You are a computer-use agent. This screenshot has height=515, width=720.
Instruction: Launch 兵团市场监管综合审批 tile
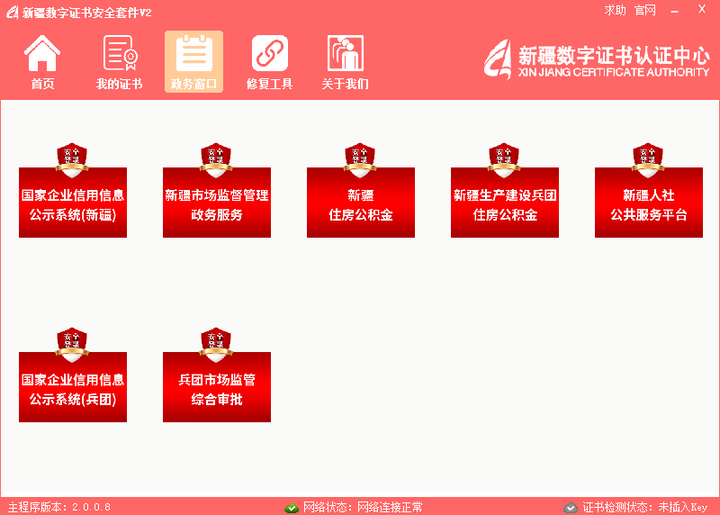click(217, 387)
